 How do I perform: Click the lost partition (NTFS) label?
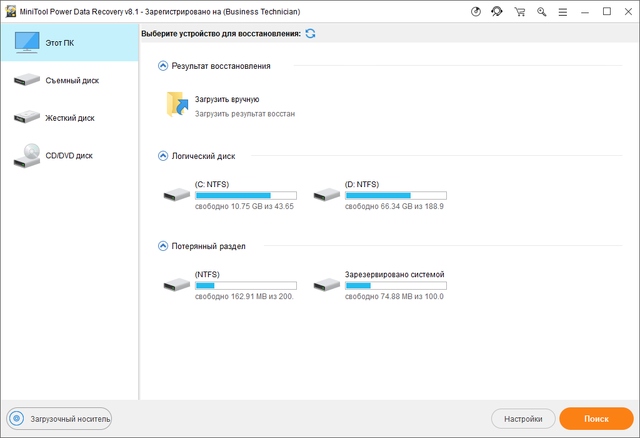[x=207, y=275]
